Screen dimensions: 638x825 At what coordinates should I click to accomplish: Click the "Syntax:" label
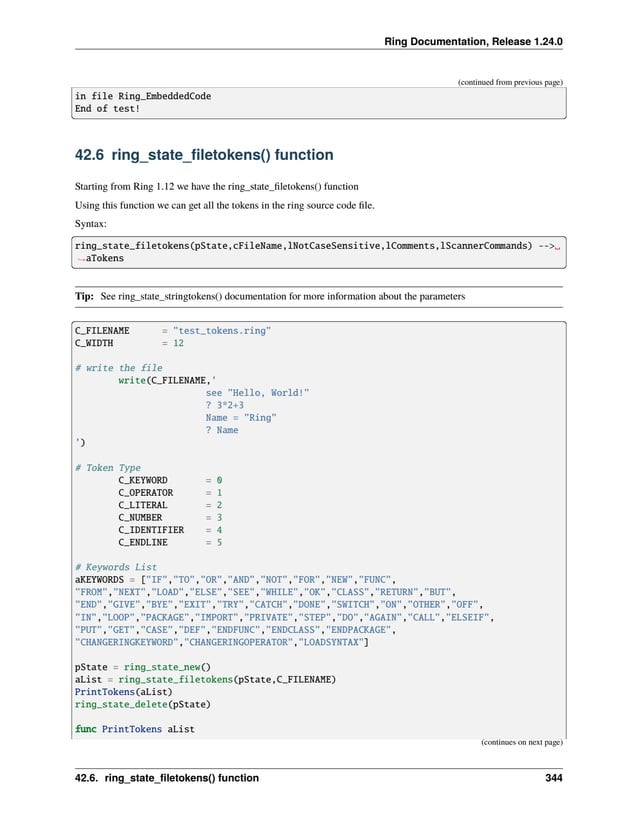coord(90,224)
